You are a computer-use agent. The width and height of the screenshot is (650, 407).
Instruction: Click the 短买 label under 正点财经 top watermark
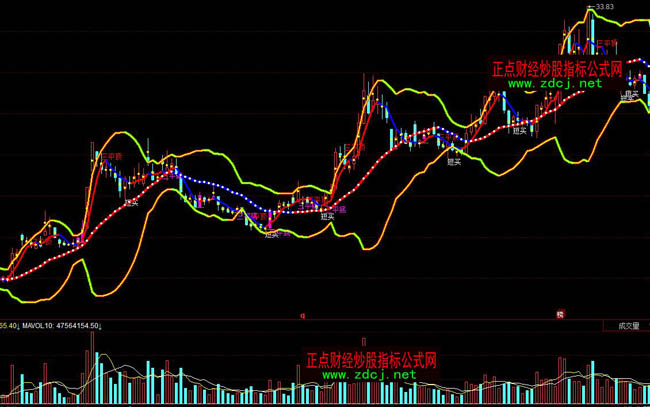tap(519, 130)
